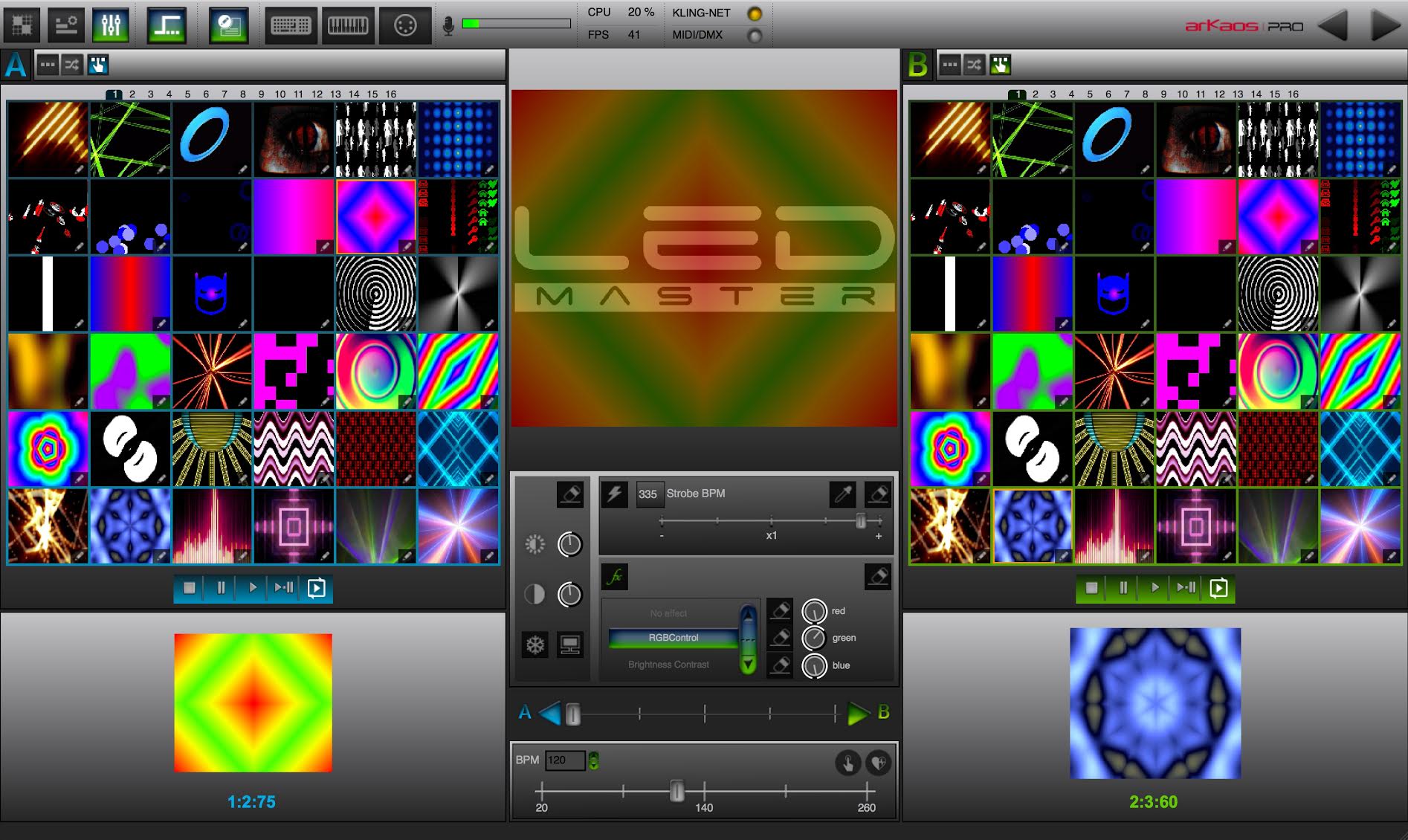
Task: Tap tempo with the finger icon
Action: 847,763
